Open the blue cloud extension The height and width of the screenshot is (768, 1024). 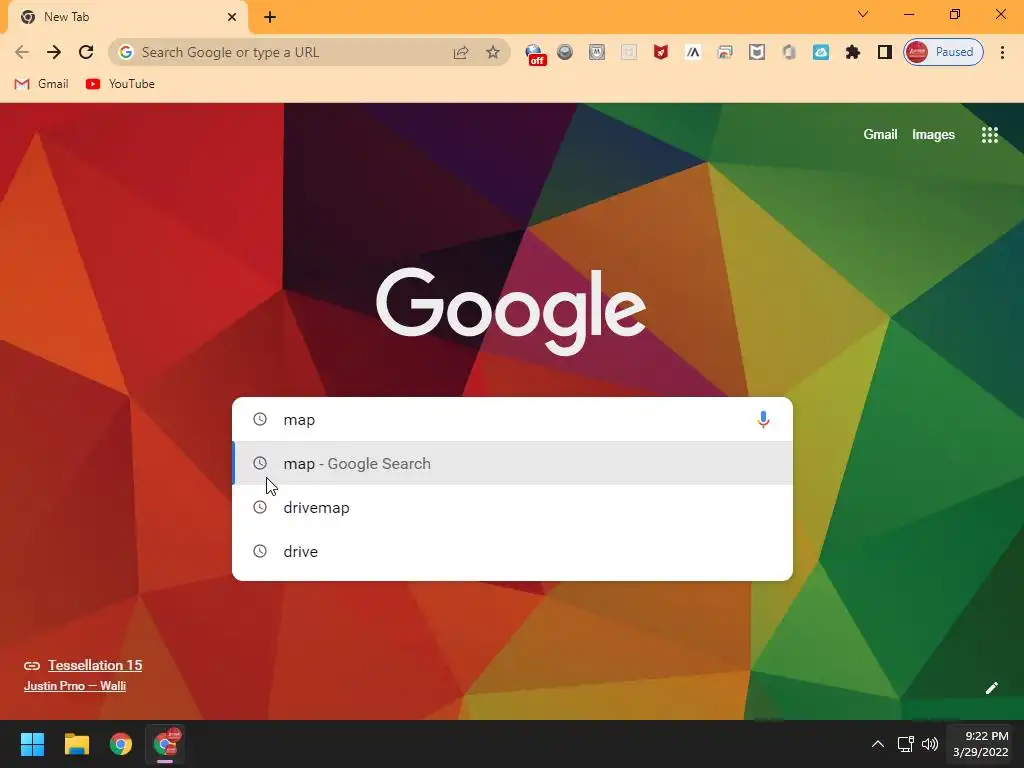click(x=821, y=52)
